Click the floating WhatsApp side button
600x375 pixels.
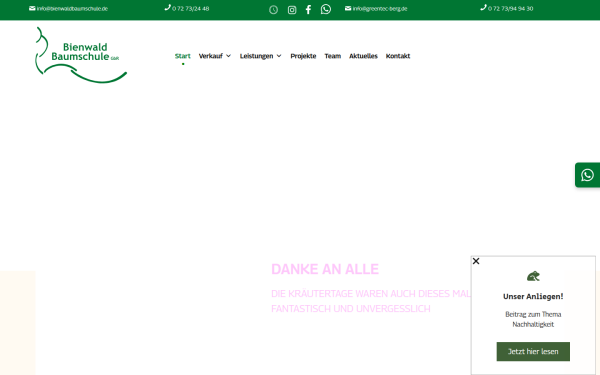click(x=587, y=175)
